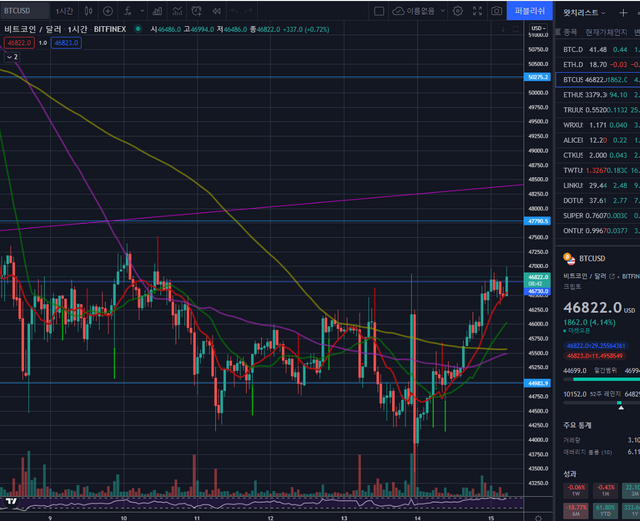Open the 1시간 interval selector
This screenshot has width=640, height=521.
[64, 11]
